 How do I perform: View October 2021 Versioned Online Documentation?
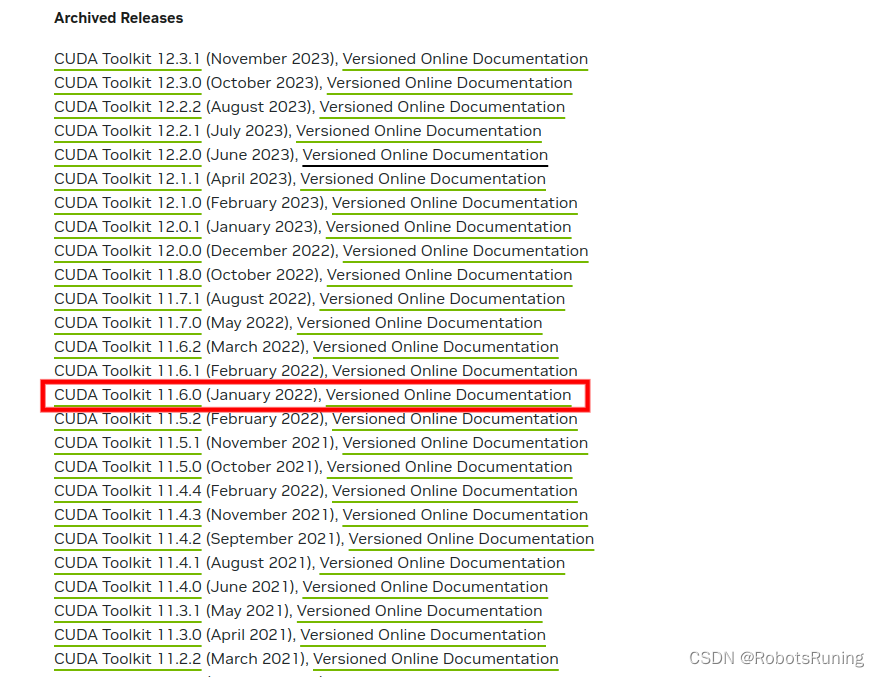pyautogui.click(x=450, y=467)
